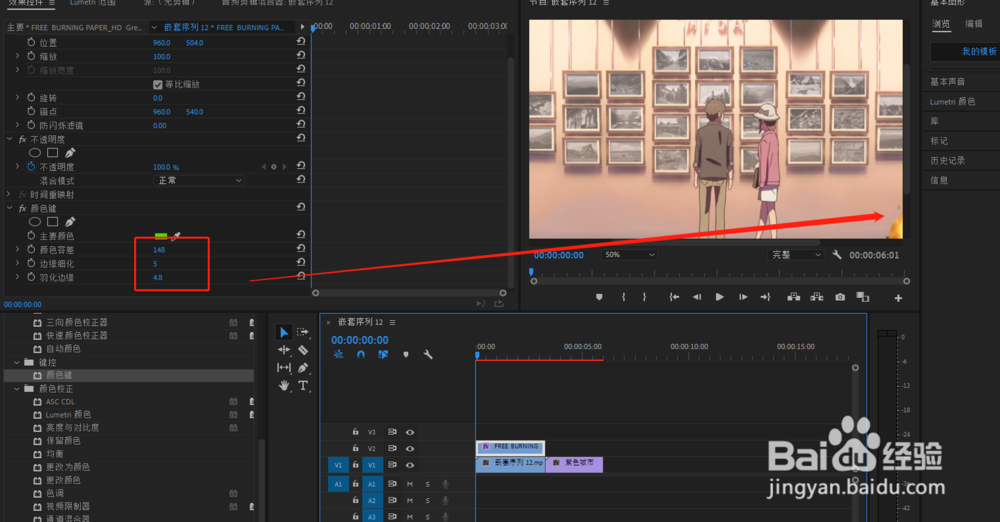
Task: Expand Time Remapping effect
Action: (x=8, y=194)
